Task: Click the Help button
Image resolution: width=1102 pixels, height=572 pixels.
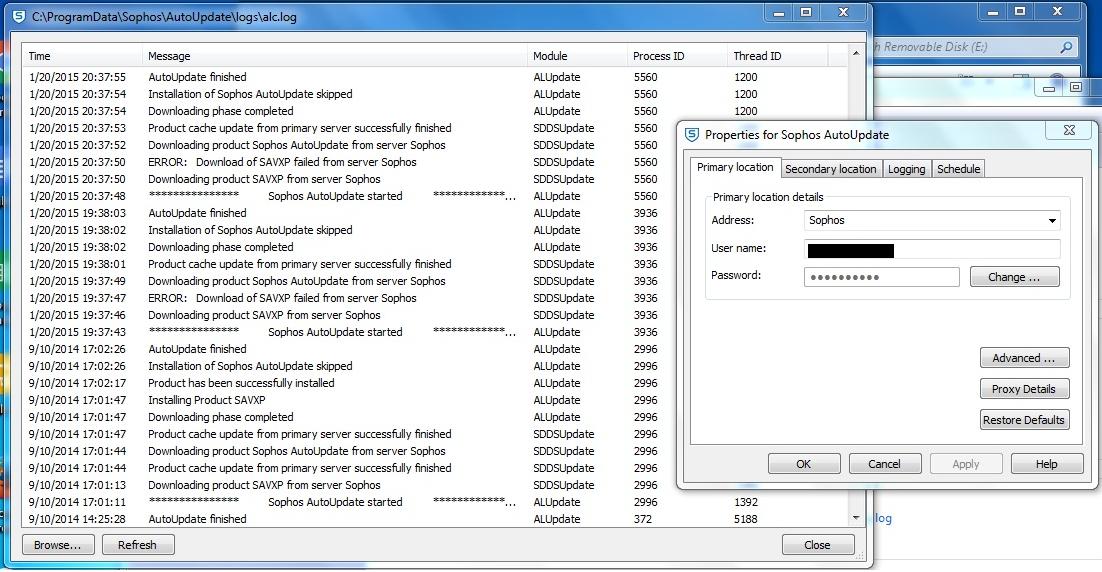Action: pyautogui.click(x=1046, y=464)
